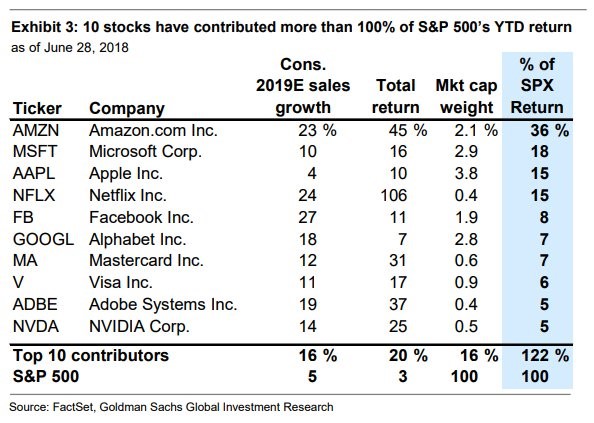Image resolution: width=594 pixels, height=423 pixels.
Task: Click the Ticker column header
Action: 37,109
